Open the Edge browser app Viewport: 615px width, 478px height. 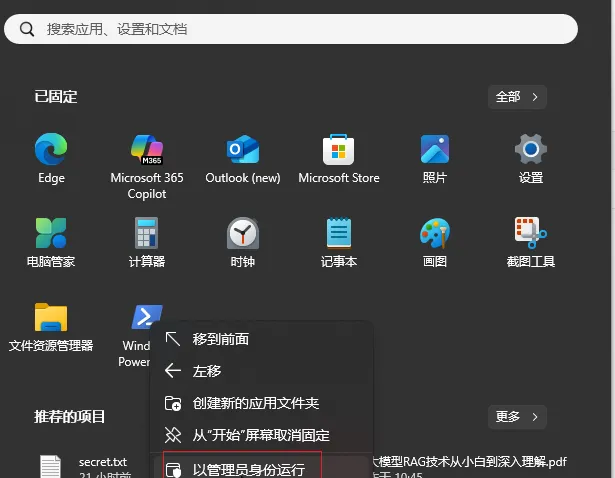click(x=51, y=158)
